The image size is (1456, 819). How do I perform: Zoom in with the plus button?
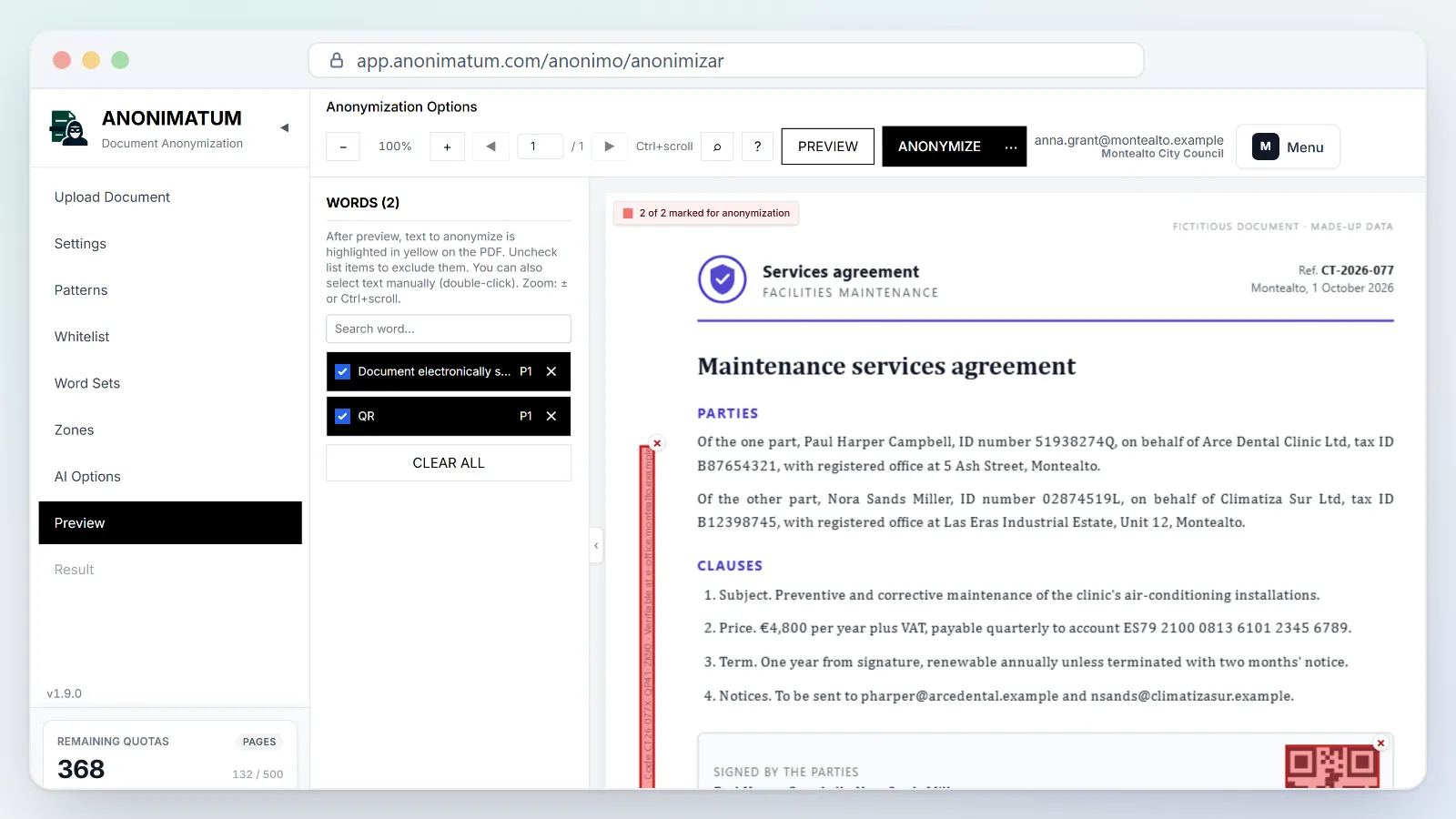click(447, 147)
